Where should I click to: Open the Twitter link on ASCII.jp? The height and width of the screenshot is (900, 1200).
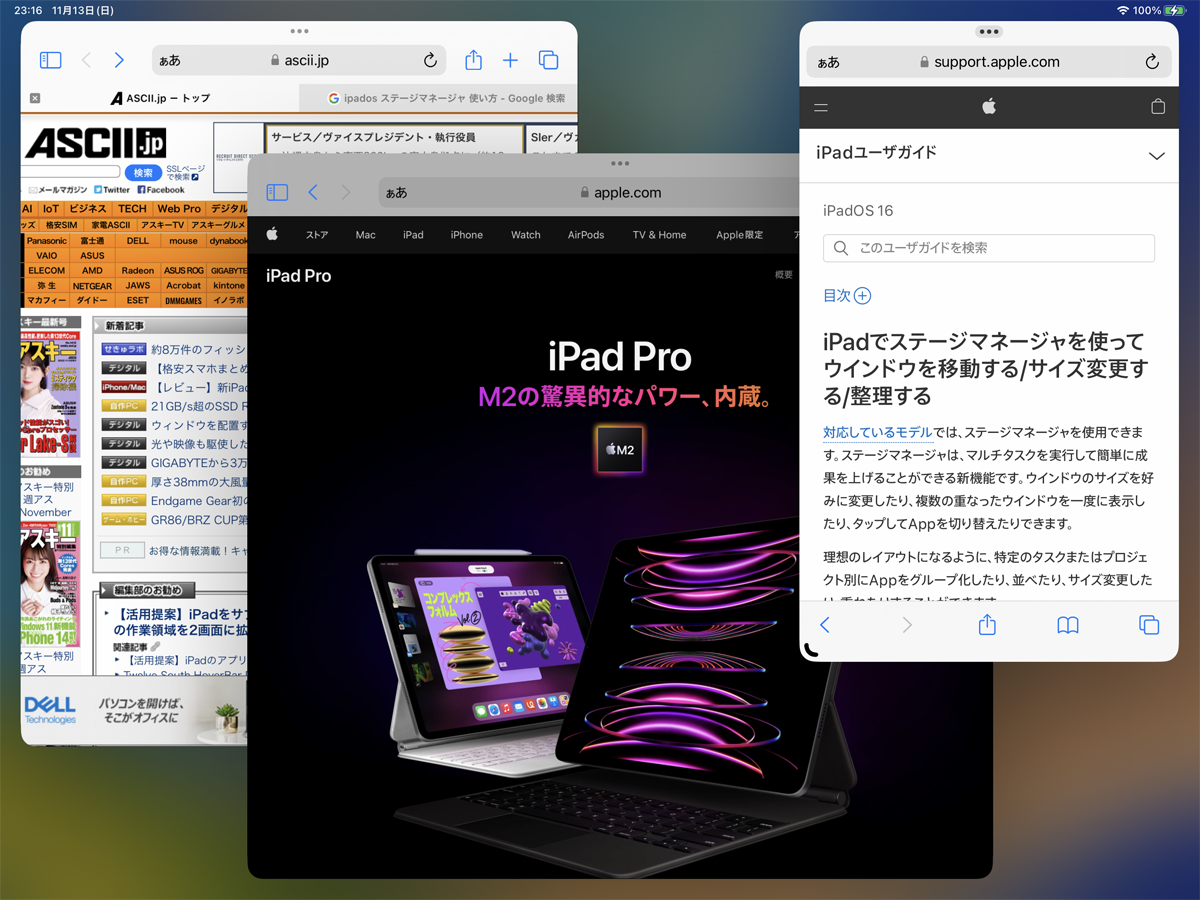(113, 189)
